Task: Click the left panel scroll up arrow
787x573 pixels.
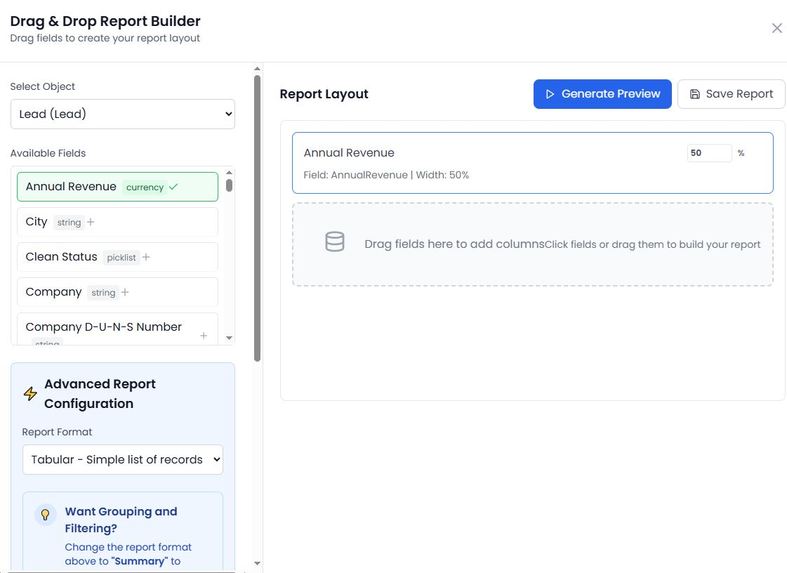Action: (257, 69)
